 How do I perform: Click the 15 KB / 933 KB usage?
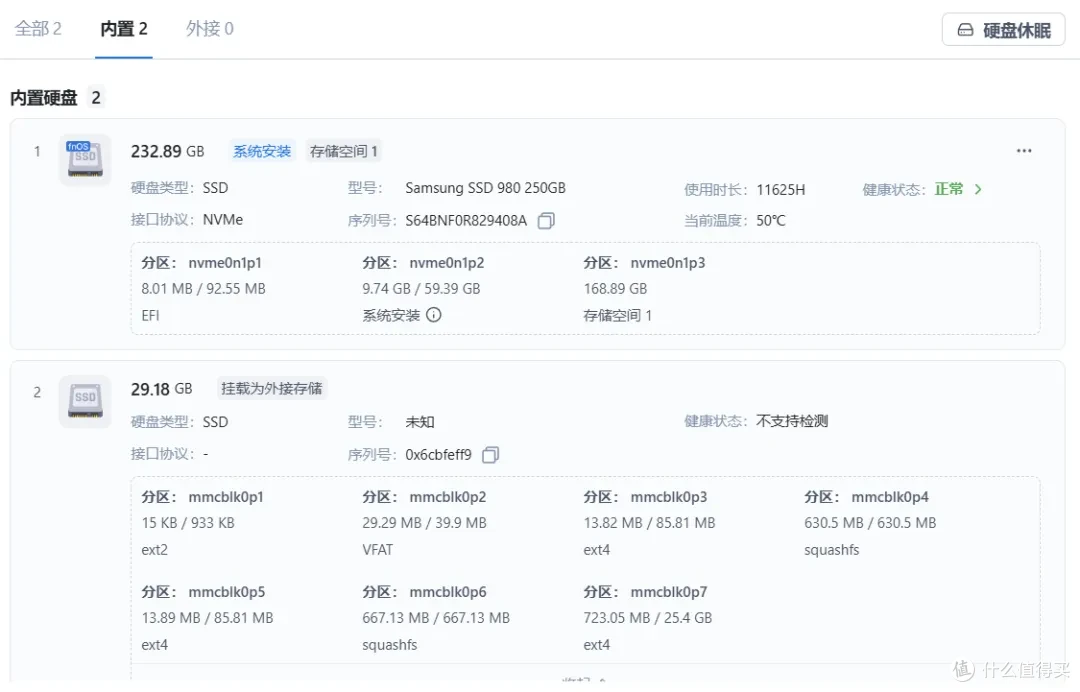188,523
